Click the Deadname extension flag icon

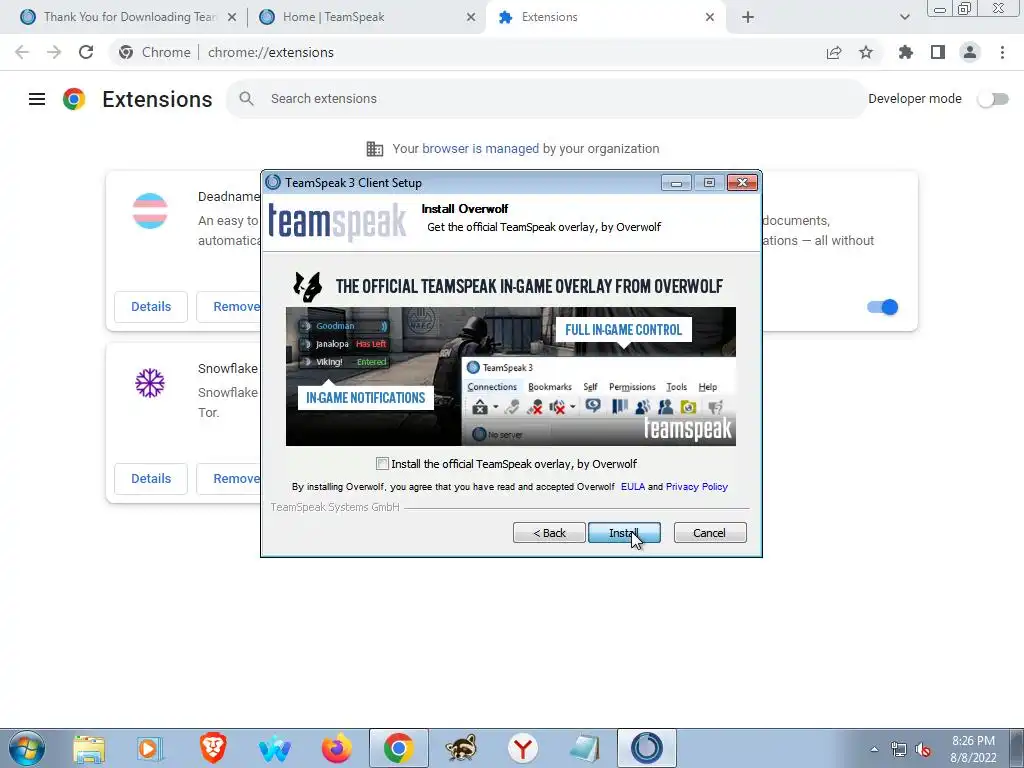(x=150, y=211)
